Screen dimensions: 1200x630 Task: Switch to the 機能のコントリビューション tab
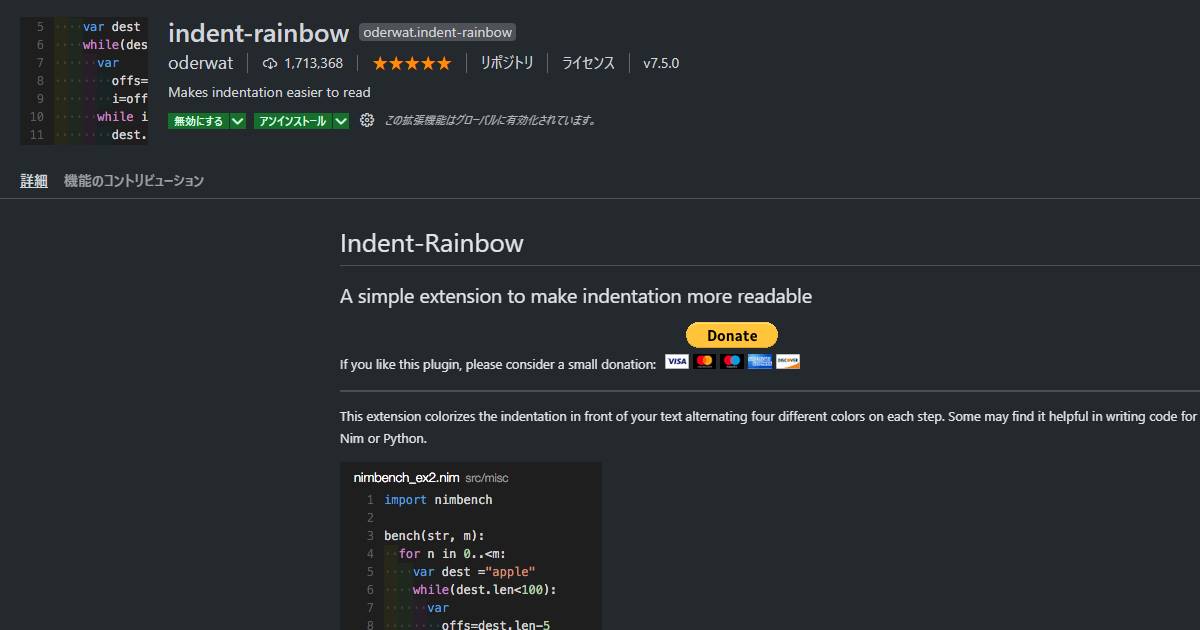[x=134, y=181]
